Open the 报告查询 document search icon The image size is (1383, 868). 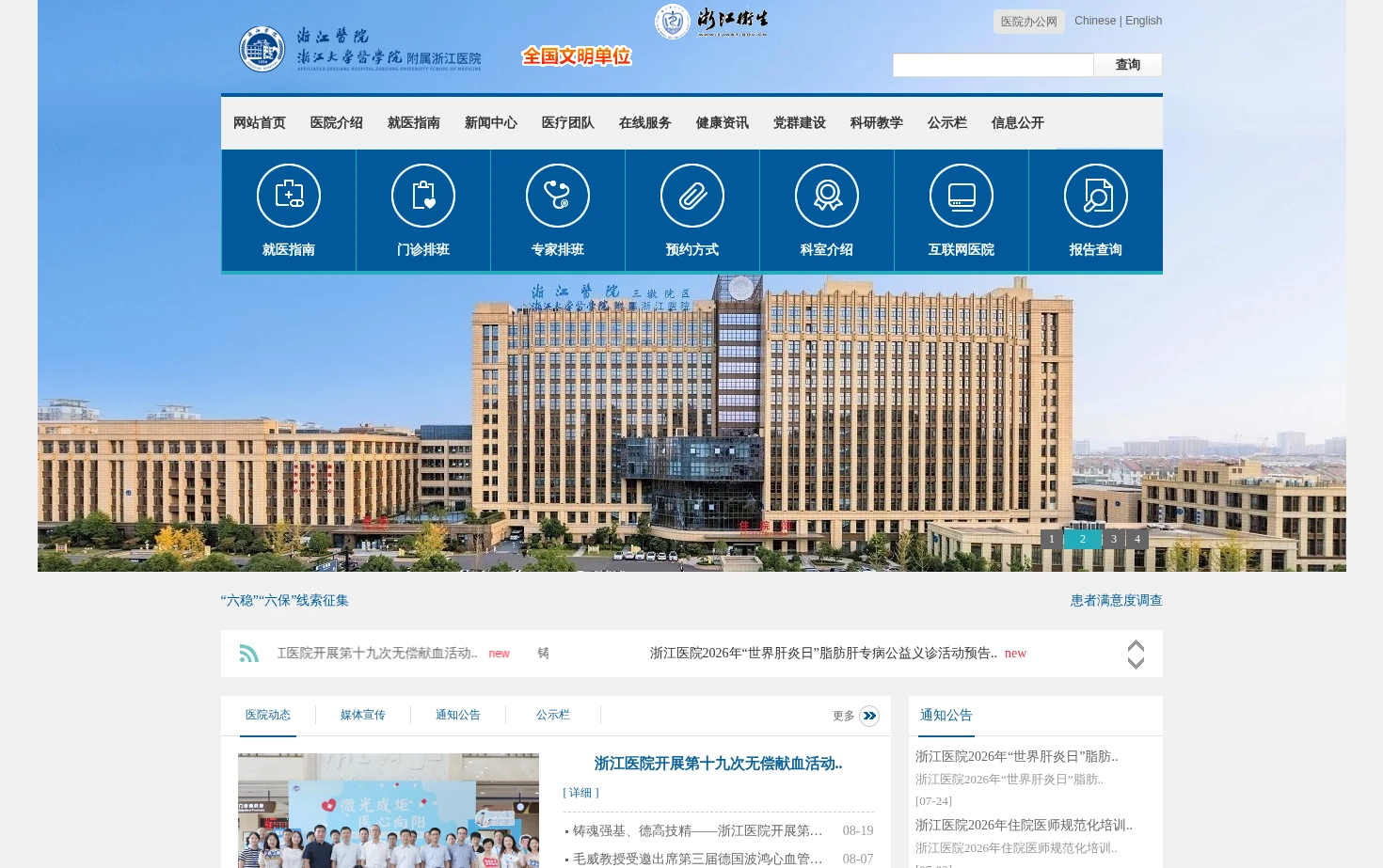point(1096,196)
